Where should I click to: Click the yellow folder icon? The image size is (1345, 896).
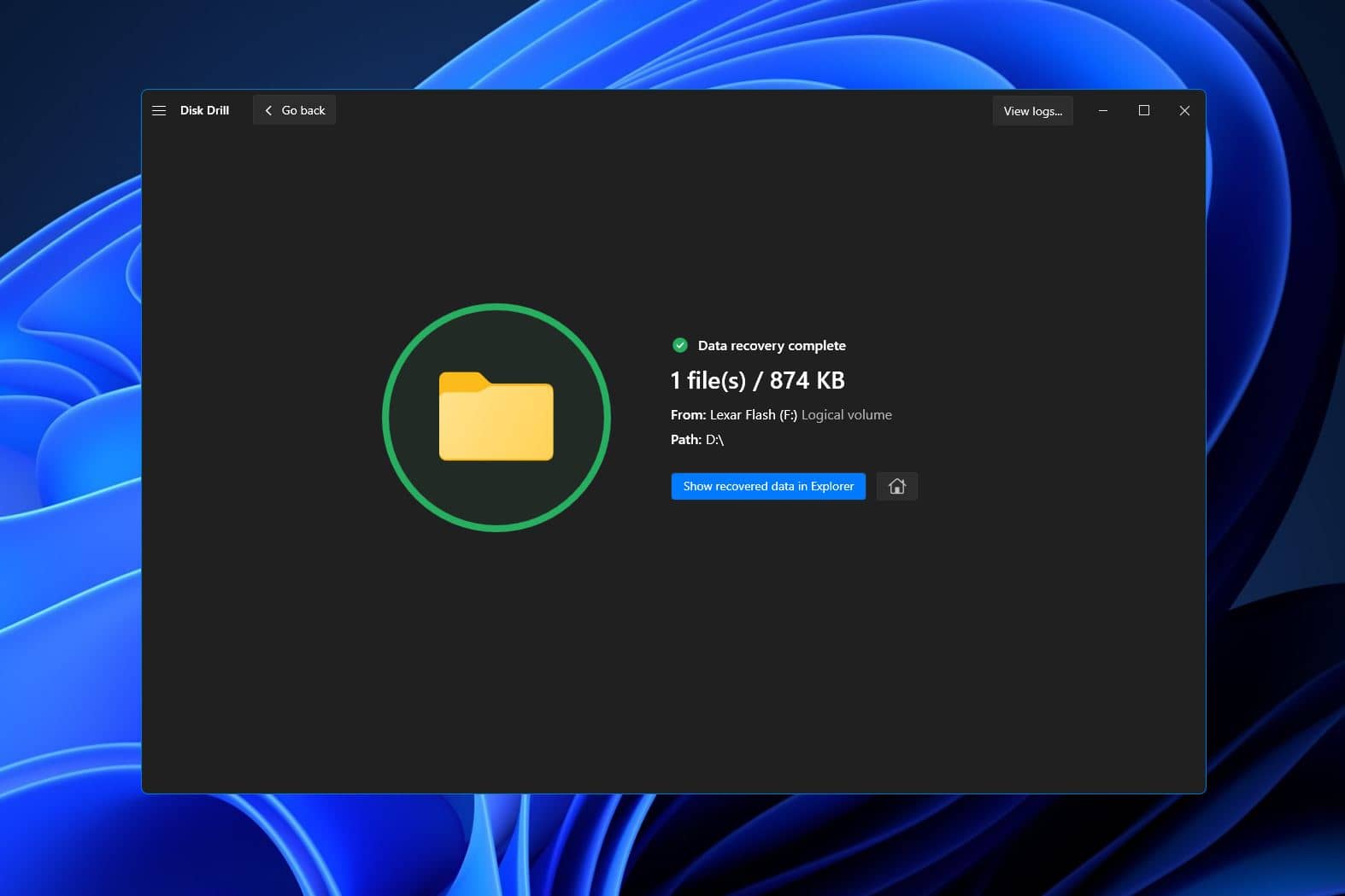tap(496, 417)
